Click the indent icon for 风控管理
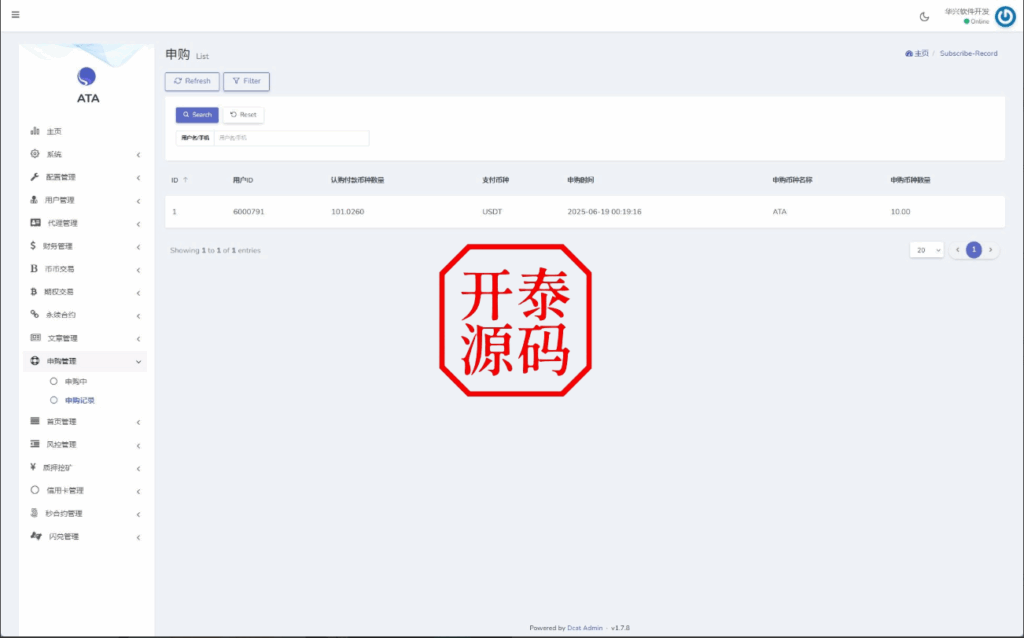Viewport: 1024px width, 638px height. tap(35, 444)
